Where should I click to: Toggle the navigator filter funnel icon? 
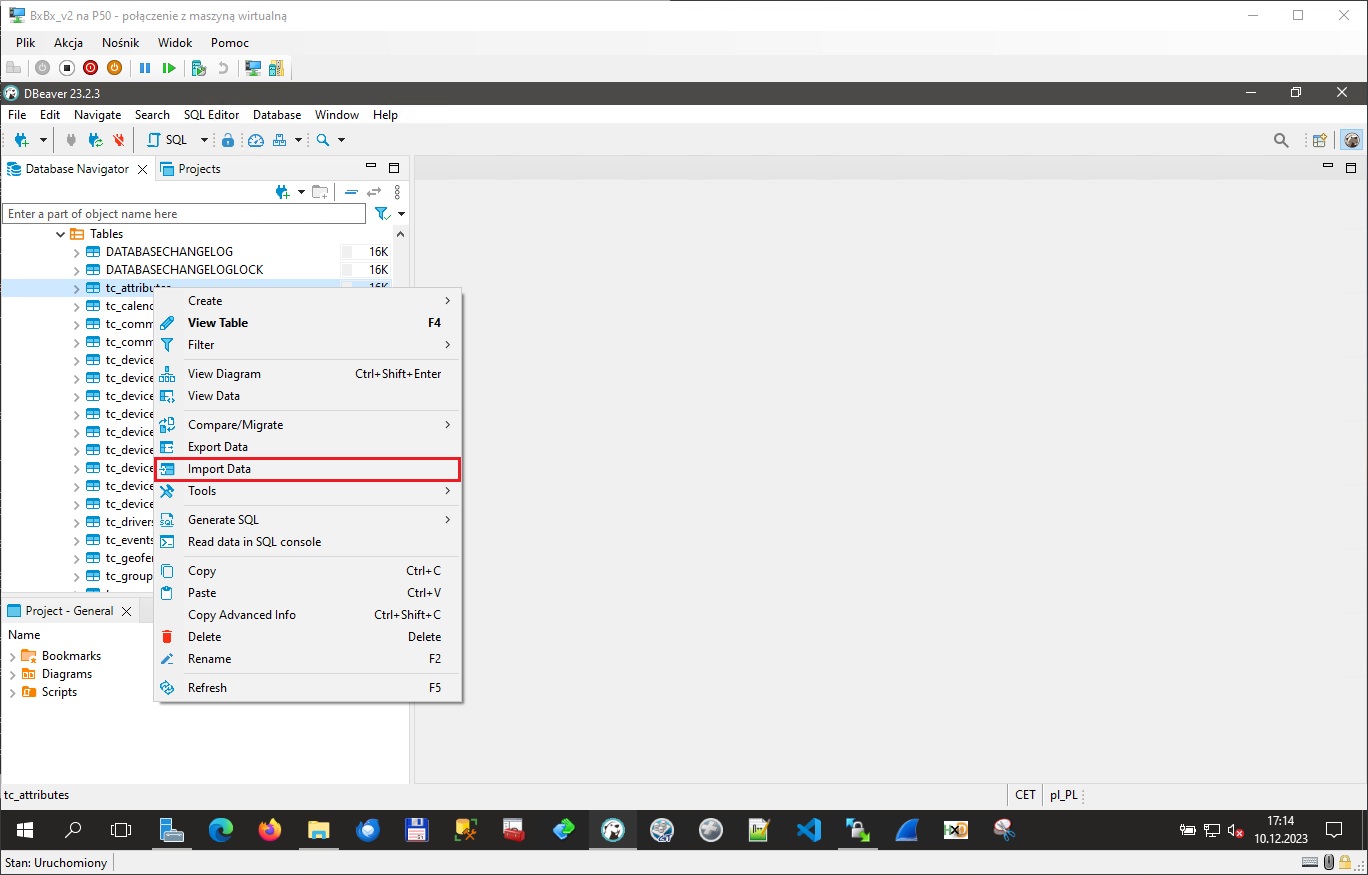click(381, 214)
